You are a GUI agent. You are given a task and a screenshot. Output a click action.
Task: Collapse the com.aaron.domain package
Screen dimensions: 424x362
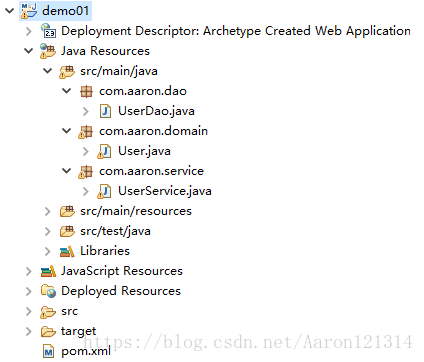(x=67, y=131)
